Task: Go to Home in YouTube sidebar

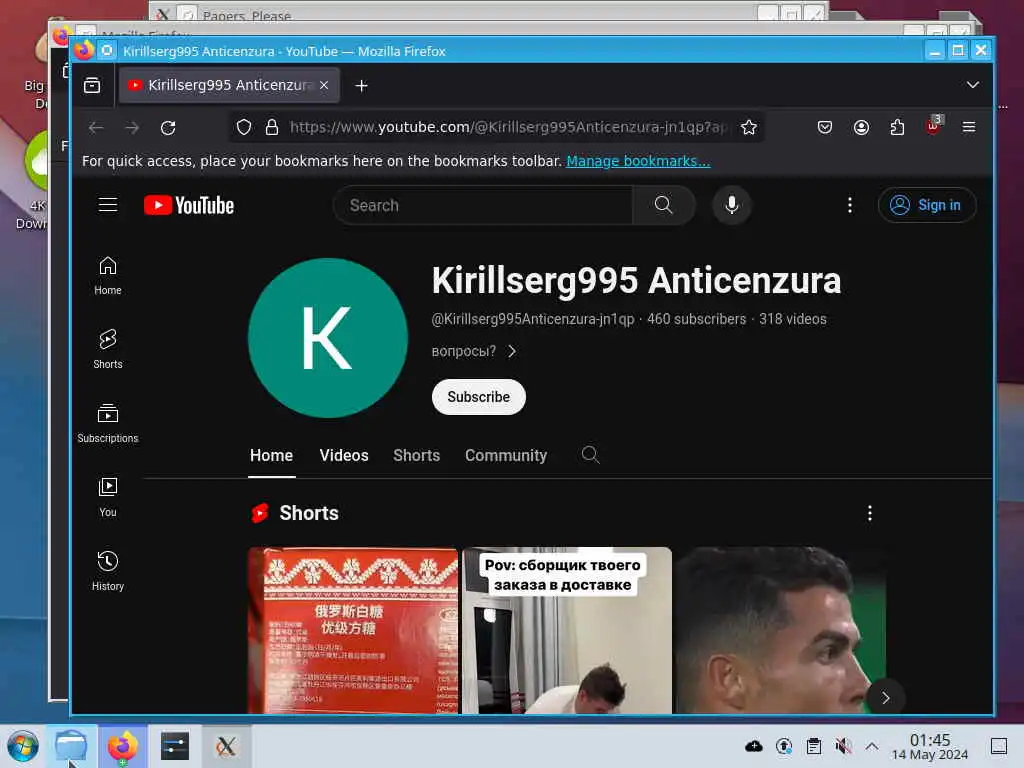Action: click(x=108, y=276)
